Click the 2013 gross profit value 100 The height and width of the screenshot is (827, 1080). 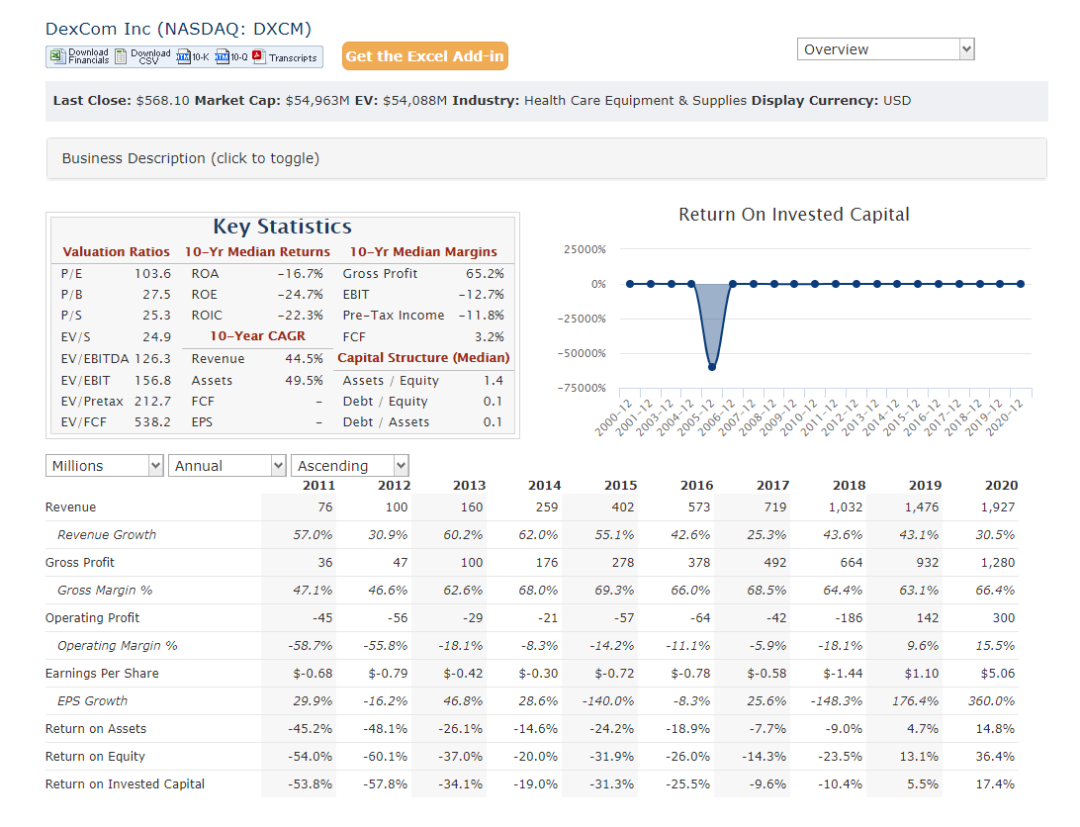[x=471, y=563]
